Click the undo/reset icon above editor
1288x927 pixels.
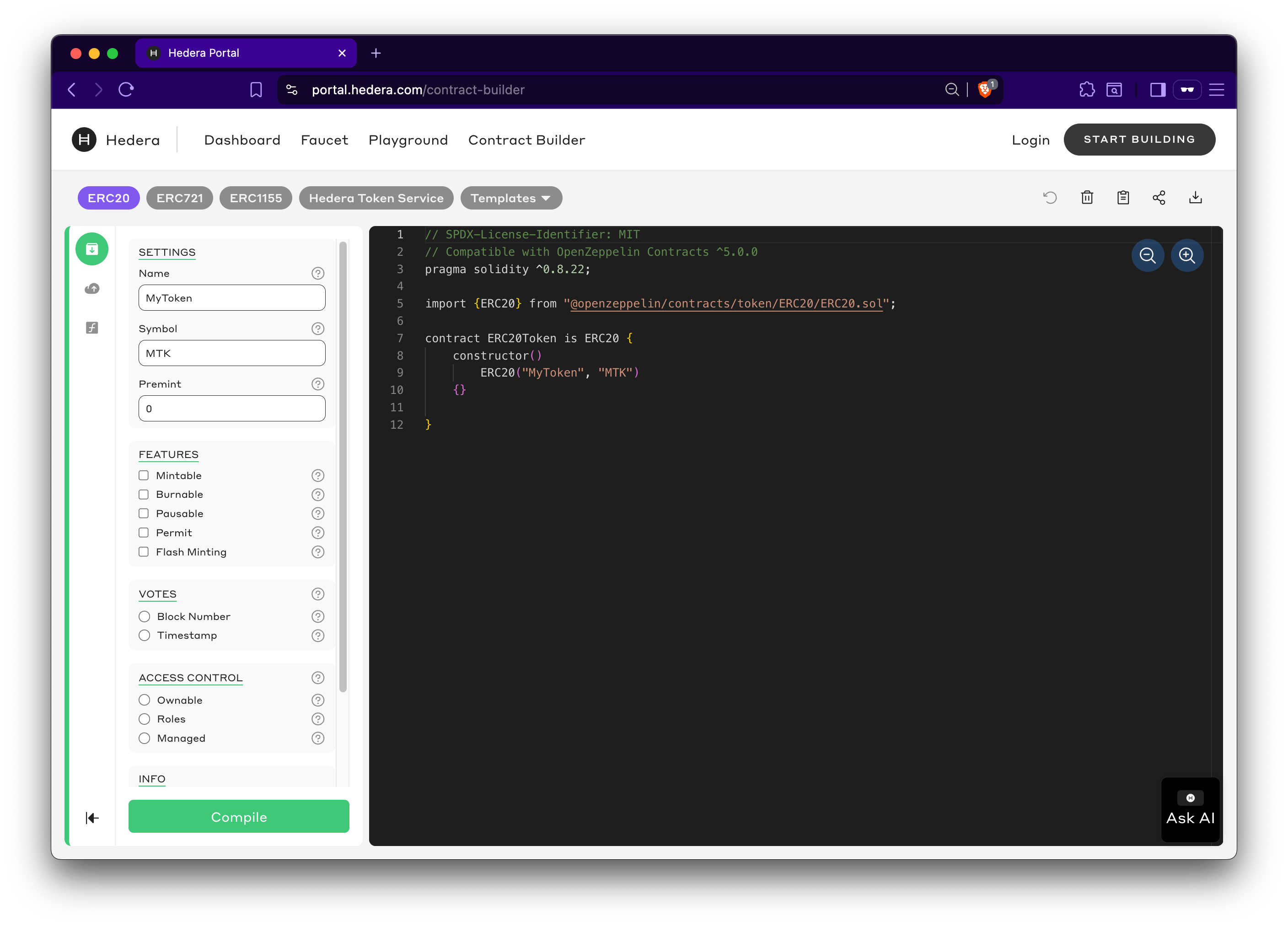[1050, 198]
